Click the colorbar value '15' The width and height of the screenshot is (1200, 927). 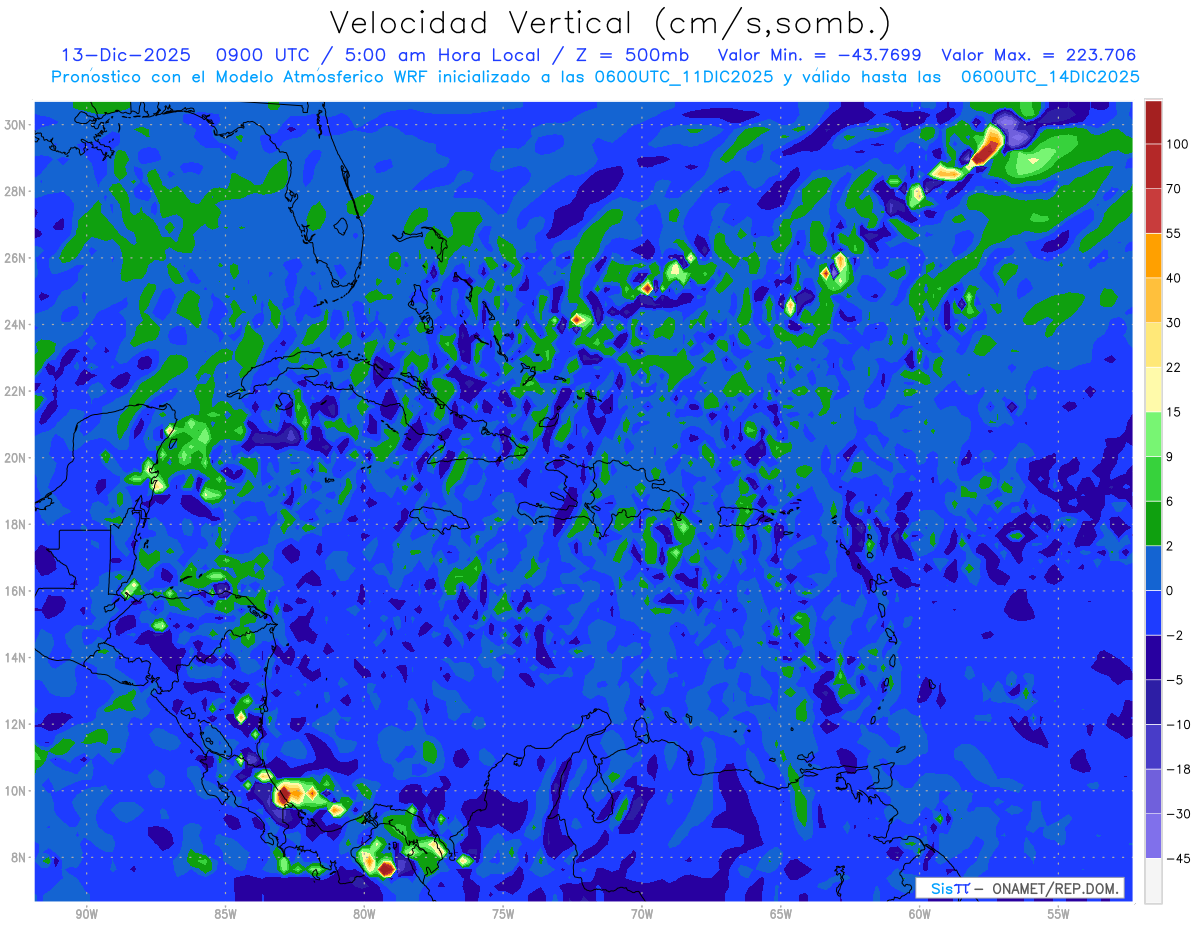pos(1174,412)
